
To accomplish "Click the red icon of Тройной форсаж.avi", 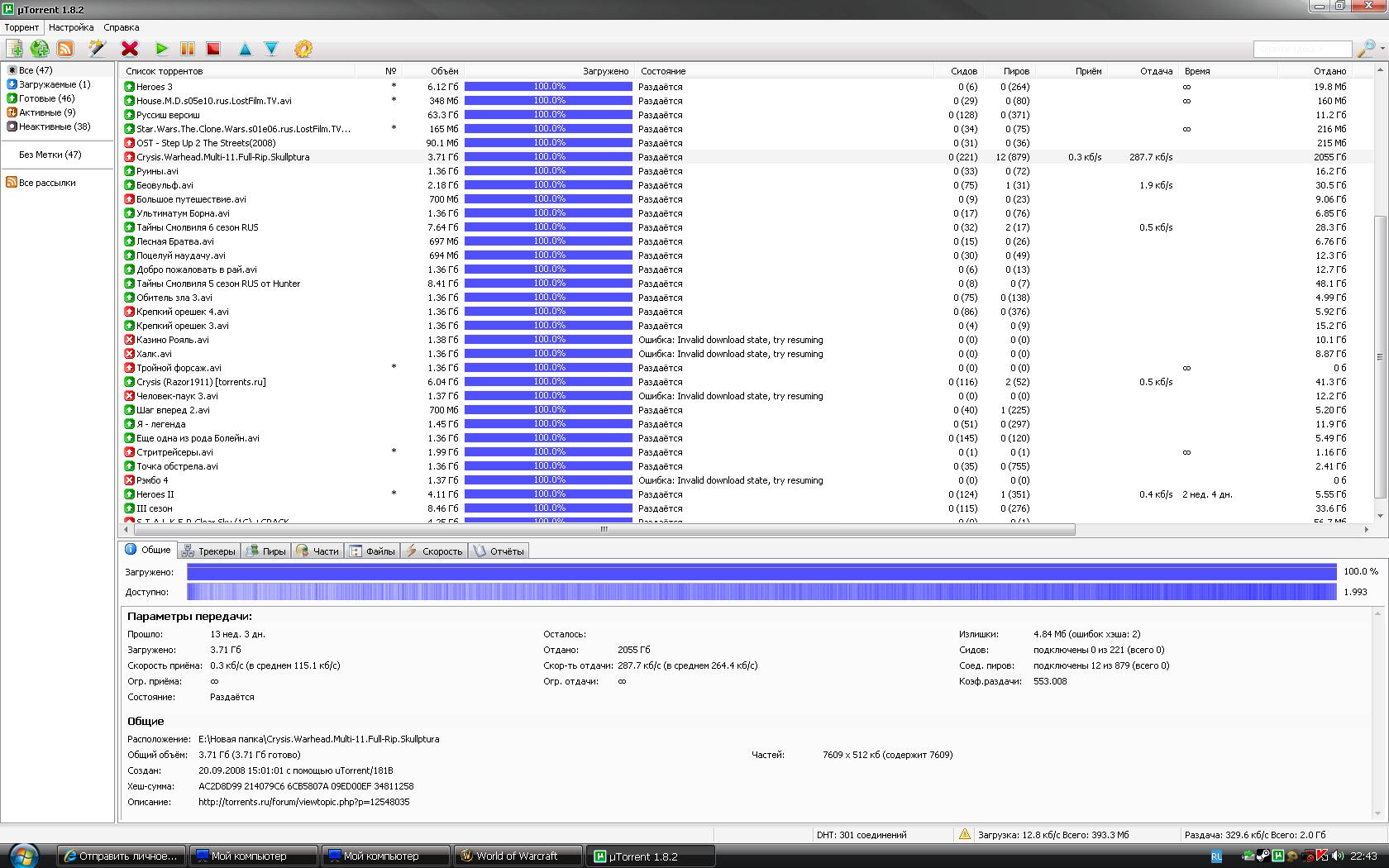I will coord(129,368).
